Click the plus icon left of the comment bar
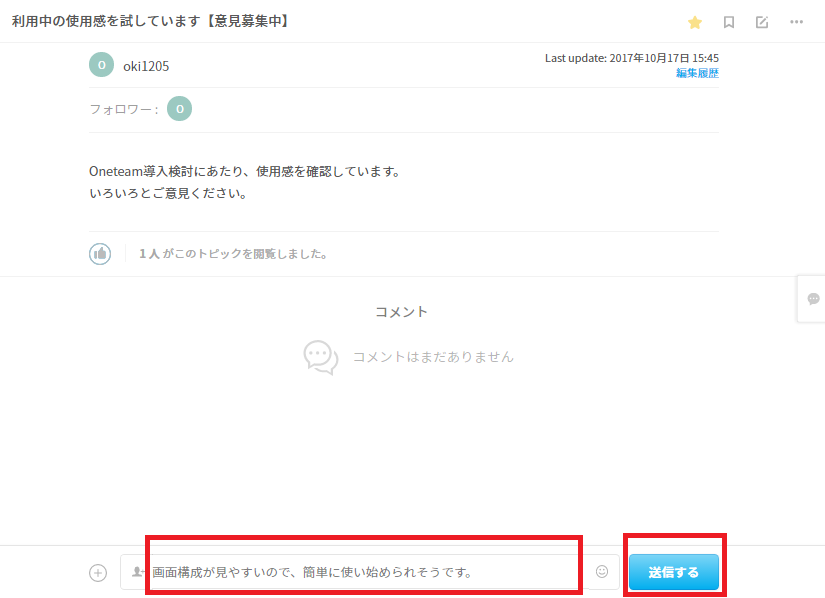The image size is (825, 598). tap(97, 572)
